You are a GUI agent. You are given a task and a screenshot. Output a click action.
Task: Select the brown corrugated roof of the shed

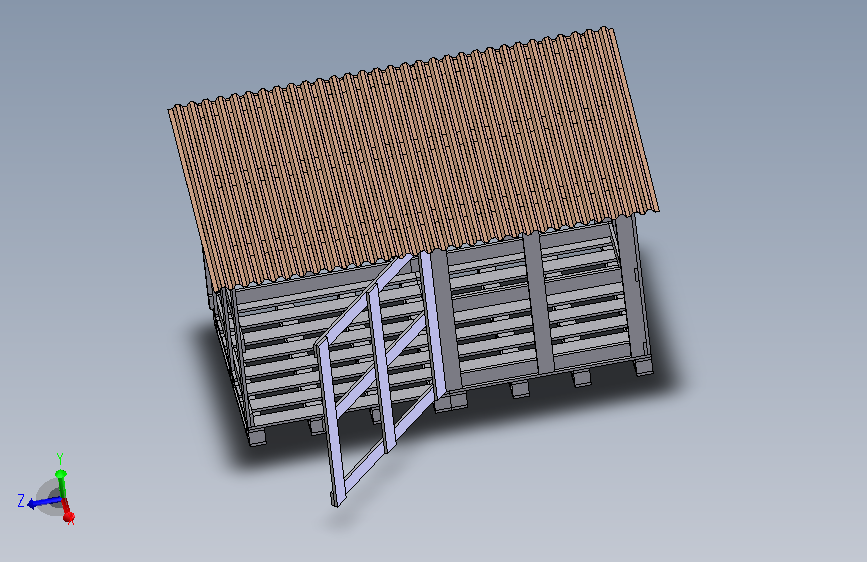click(414, 158)
